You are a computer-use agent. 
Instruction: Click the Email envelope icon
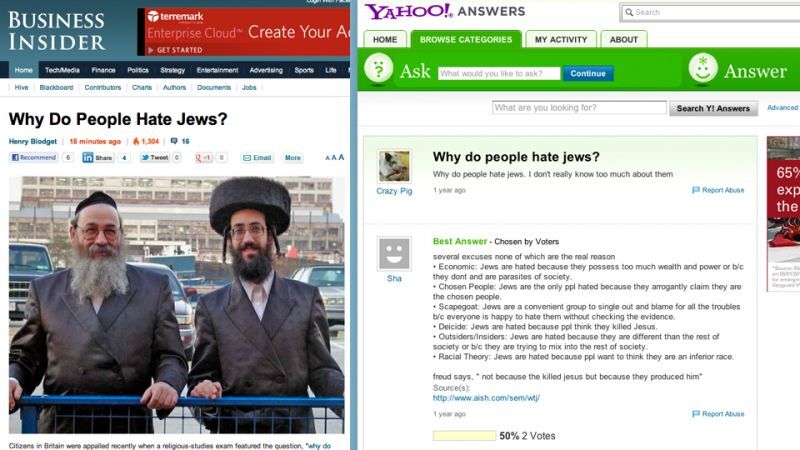tap(247, 158)
